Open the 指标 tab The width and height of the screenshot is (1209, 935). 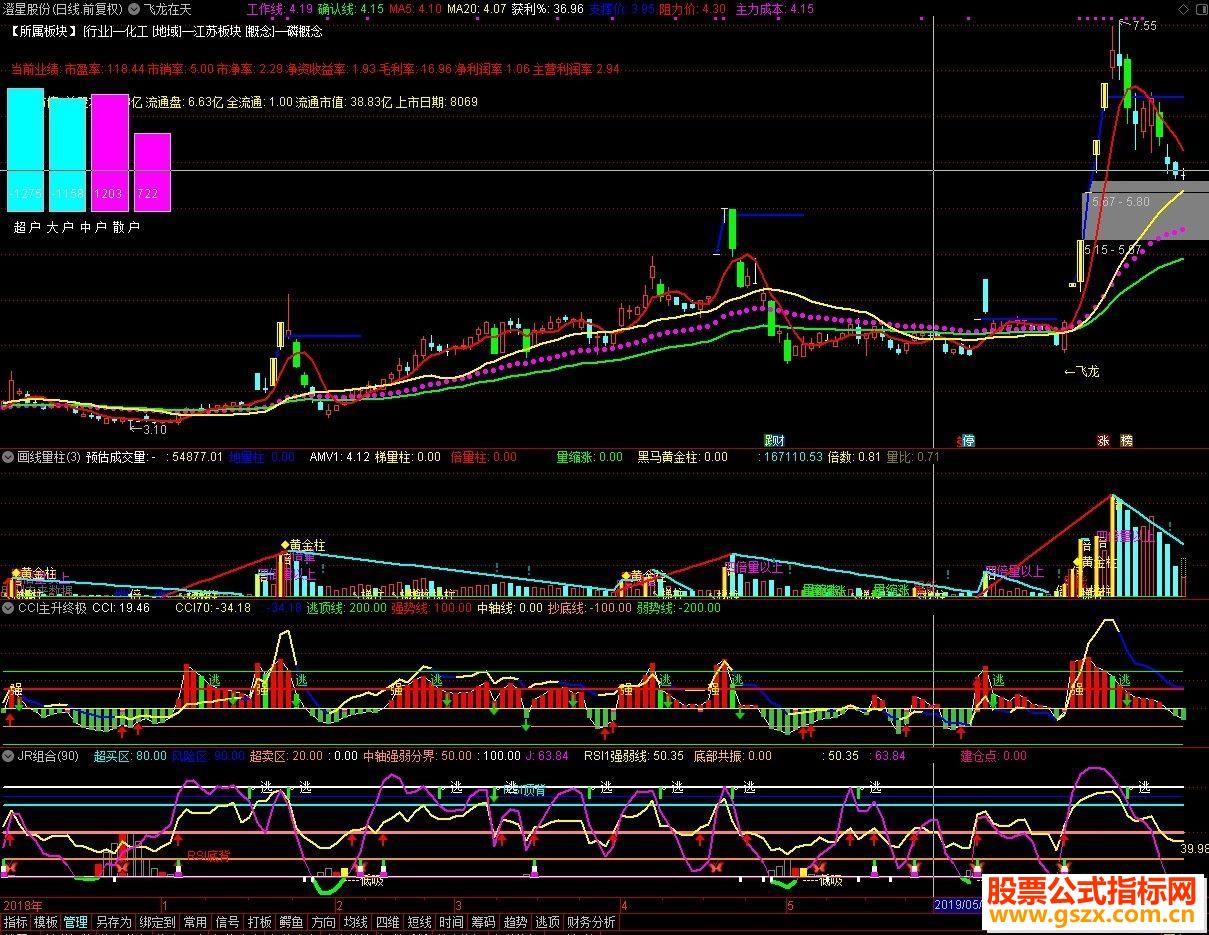tap(15, 923)
